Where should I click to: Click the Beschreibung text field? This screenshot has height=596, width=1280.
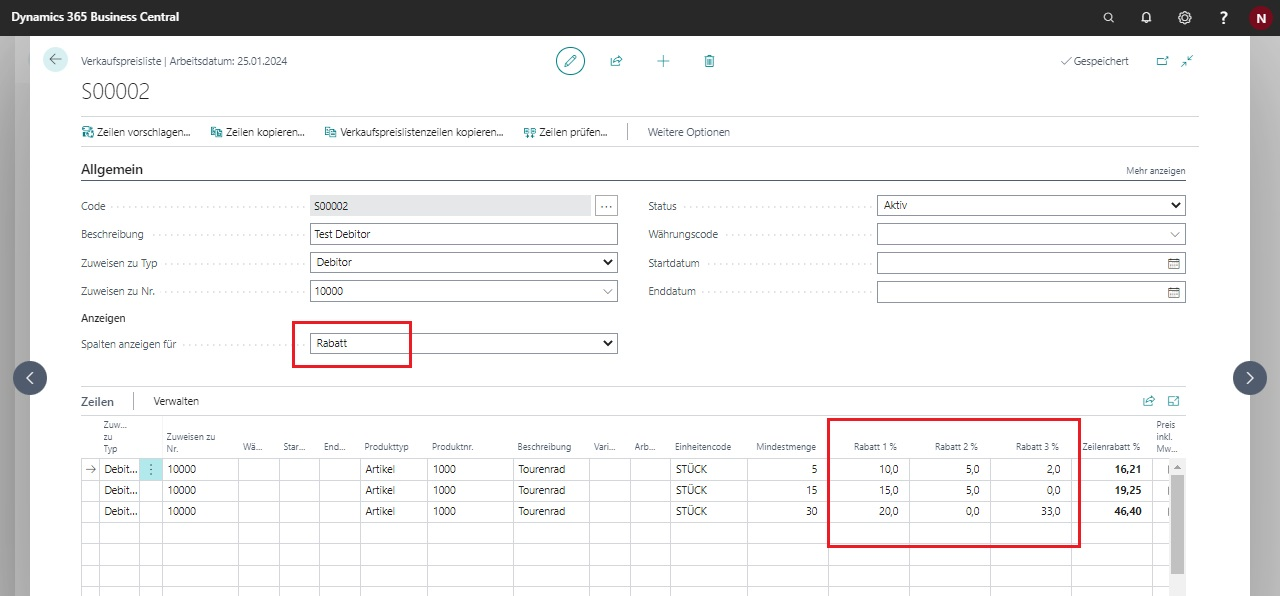point(464,234)
